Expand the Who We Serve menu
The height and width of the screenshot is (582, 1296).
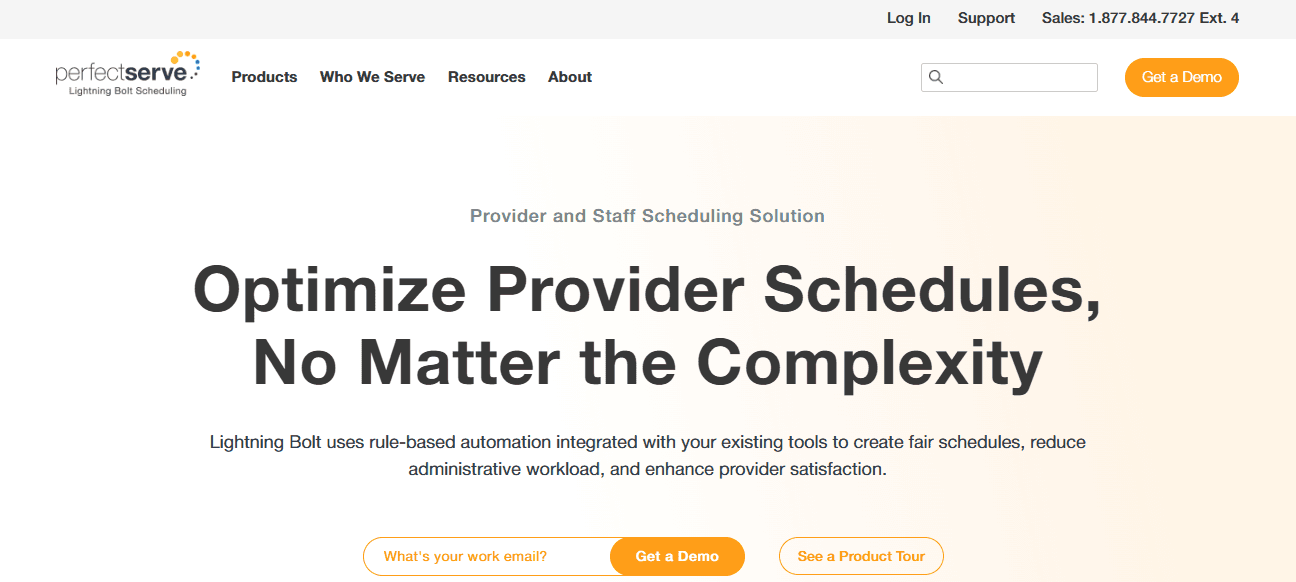click(372, 77)
